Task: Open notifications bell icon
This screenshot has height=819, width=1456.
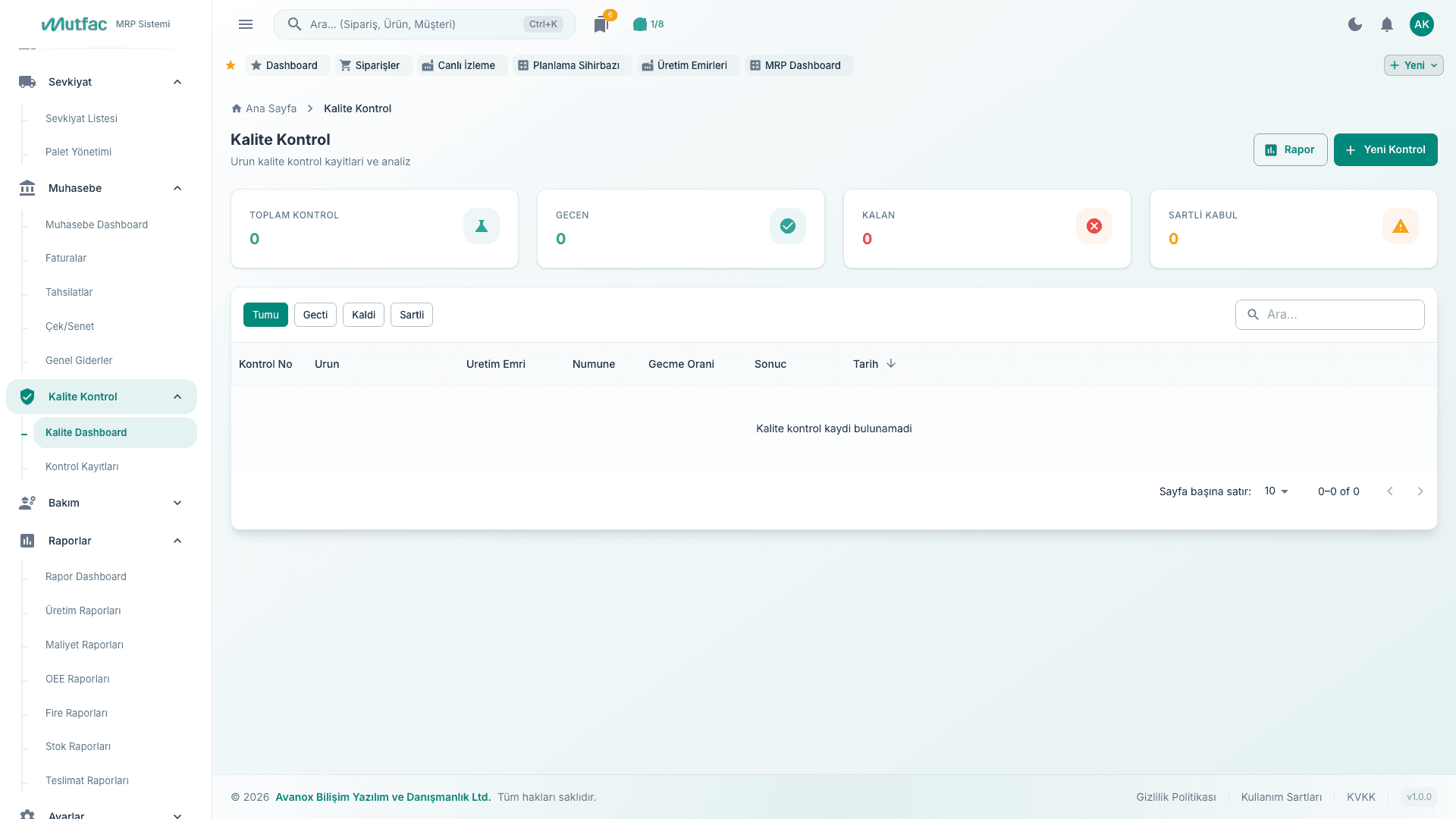Action: point(1387,24)
